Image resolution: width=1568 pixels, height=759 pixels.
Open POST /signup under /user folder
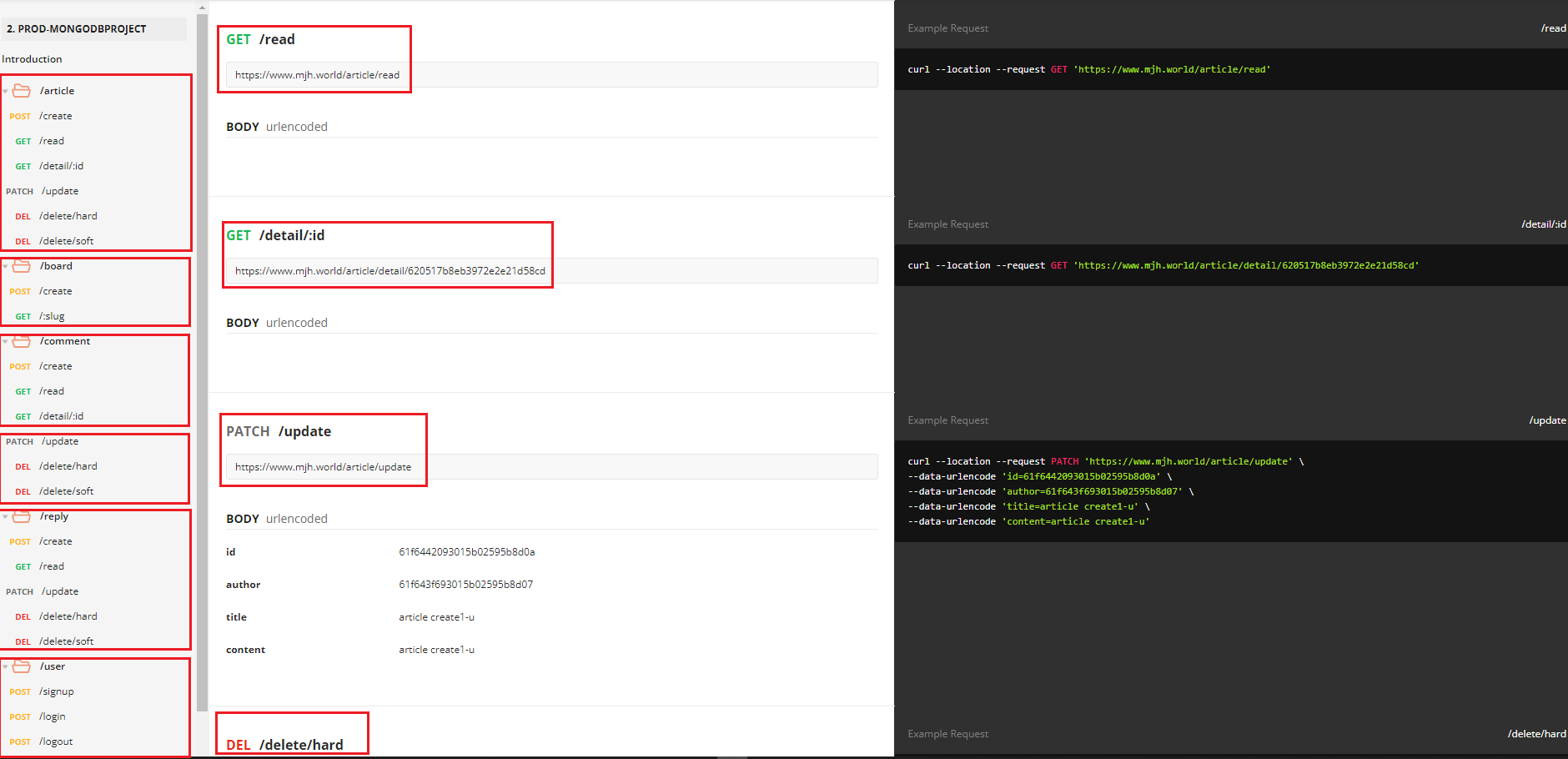click(x=42, y=691)
